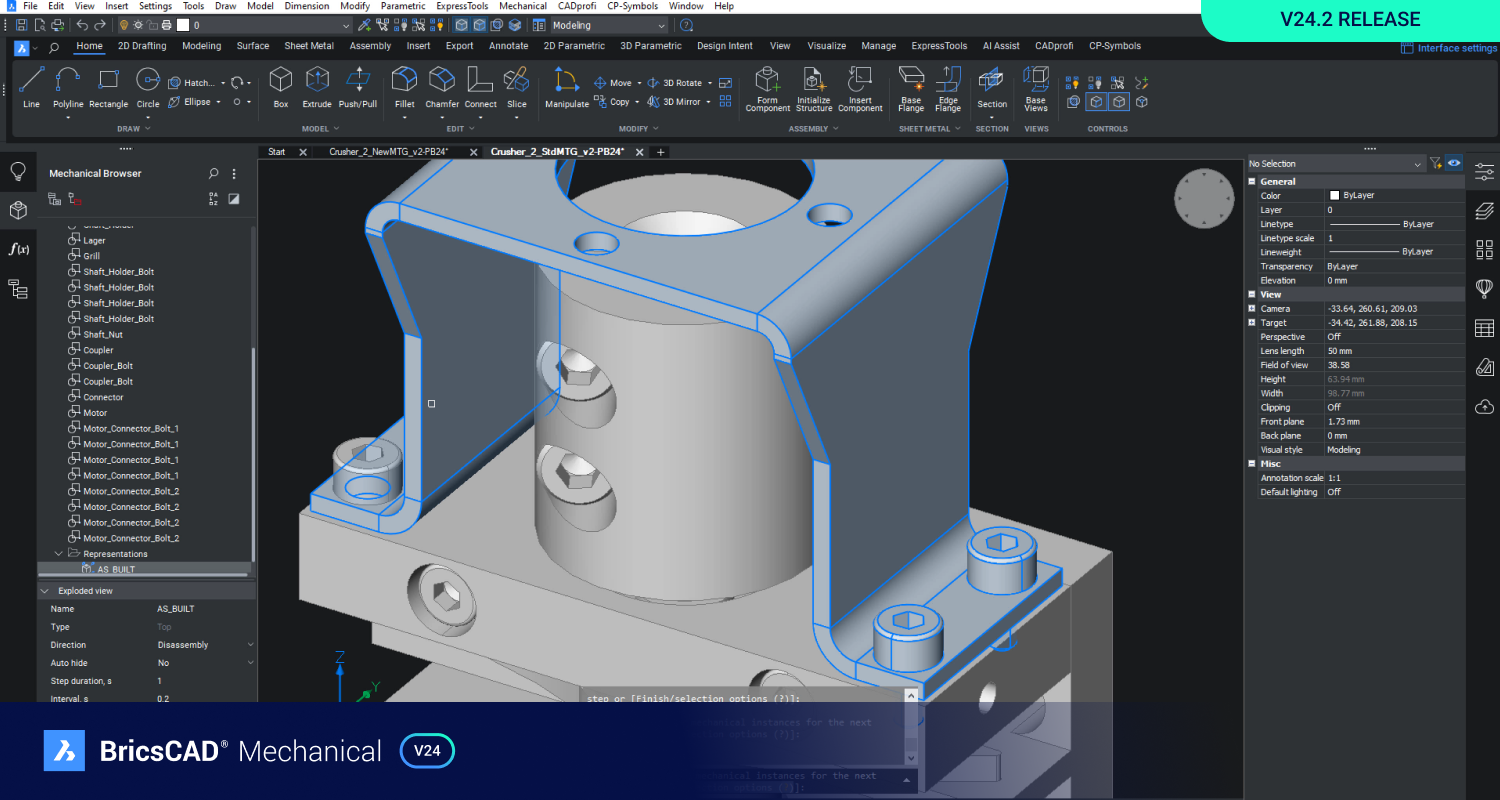Viewport: 1500px width, 800px height.
Task: Expand the Camera property row
Action: (1252, 309)
